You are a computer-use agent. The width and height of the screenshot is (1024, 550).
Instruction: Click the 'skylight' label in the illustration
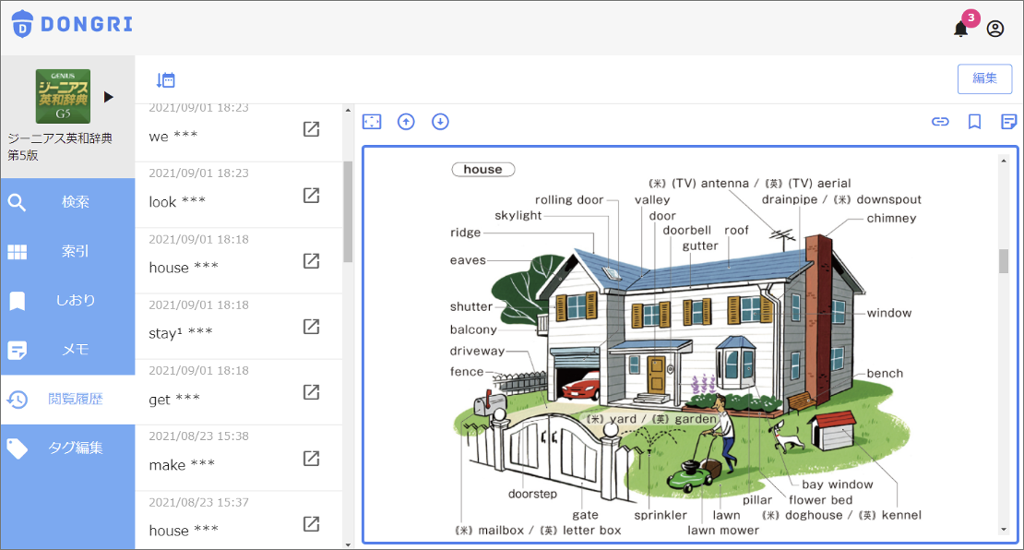click(518, 216)
